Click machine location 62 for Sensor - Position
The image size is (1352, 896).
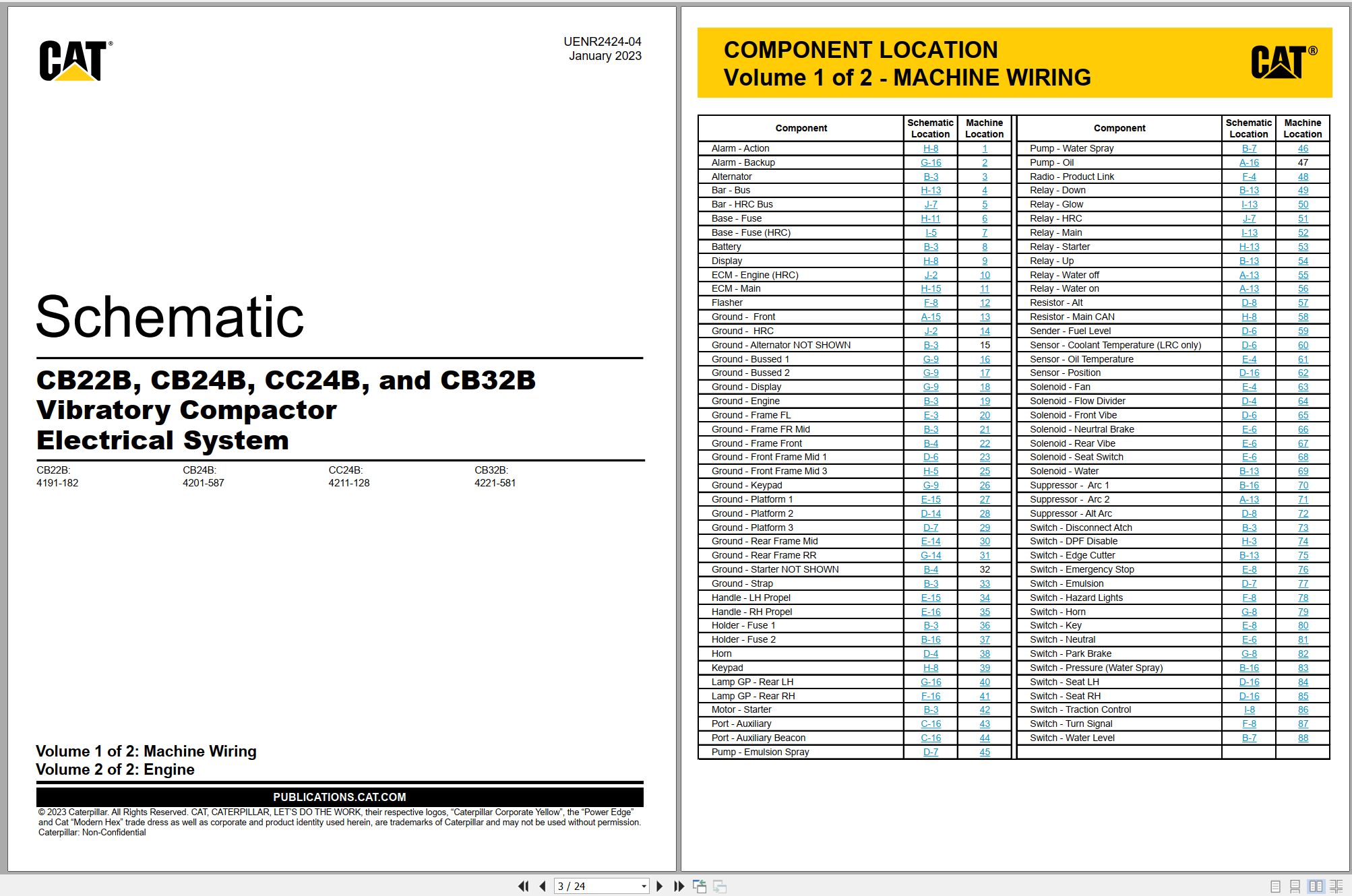(1303, 373)
